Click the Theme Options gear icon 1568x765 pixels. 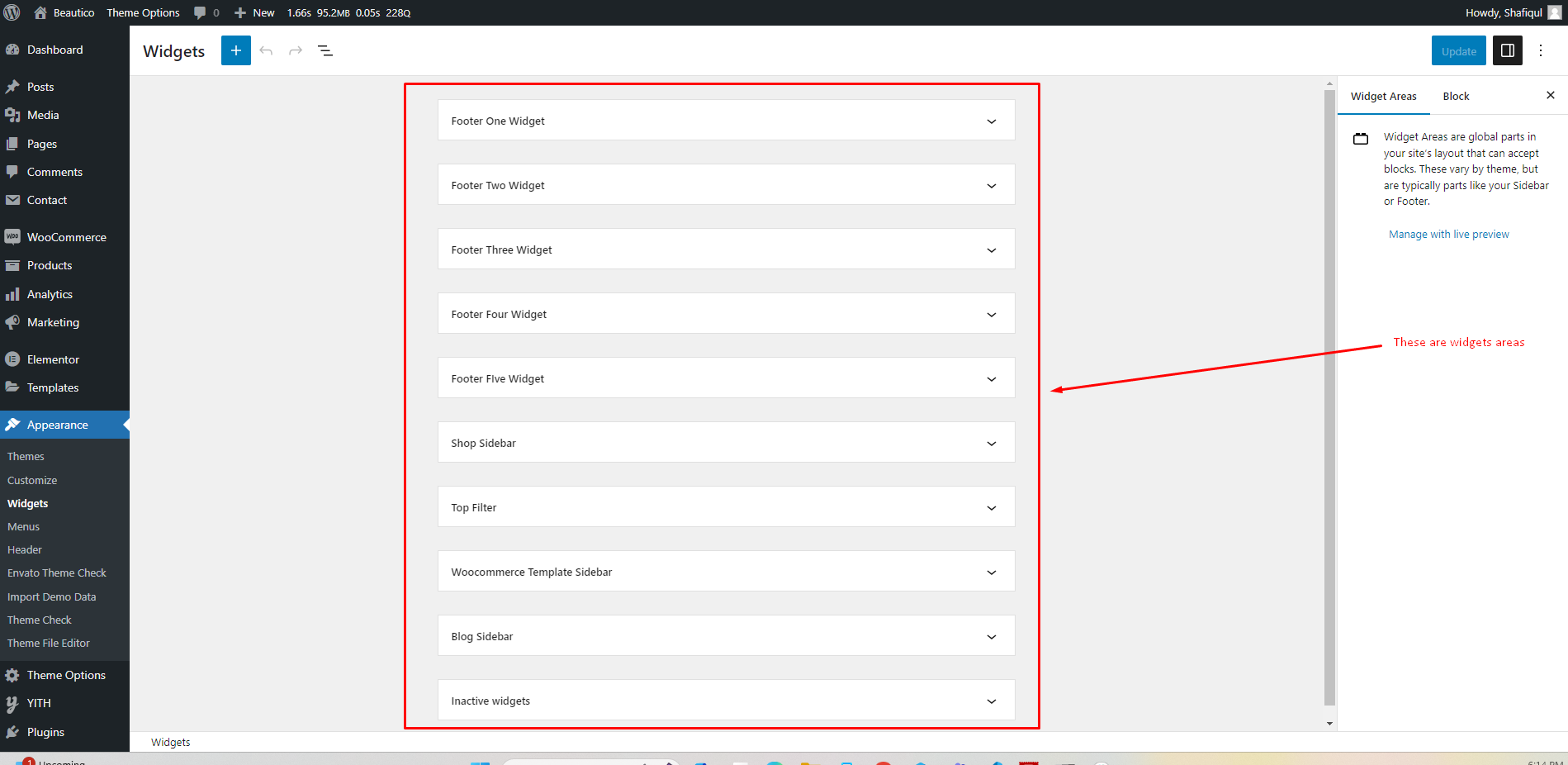tap(12, 675)
